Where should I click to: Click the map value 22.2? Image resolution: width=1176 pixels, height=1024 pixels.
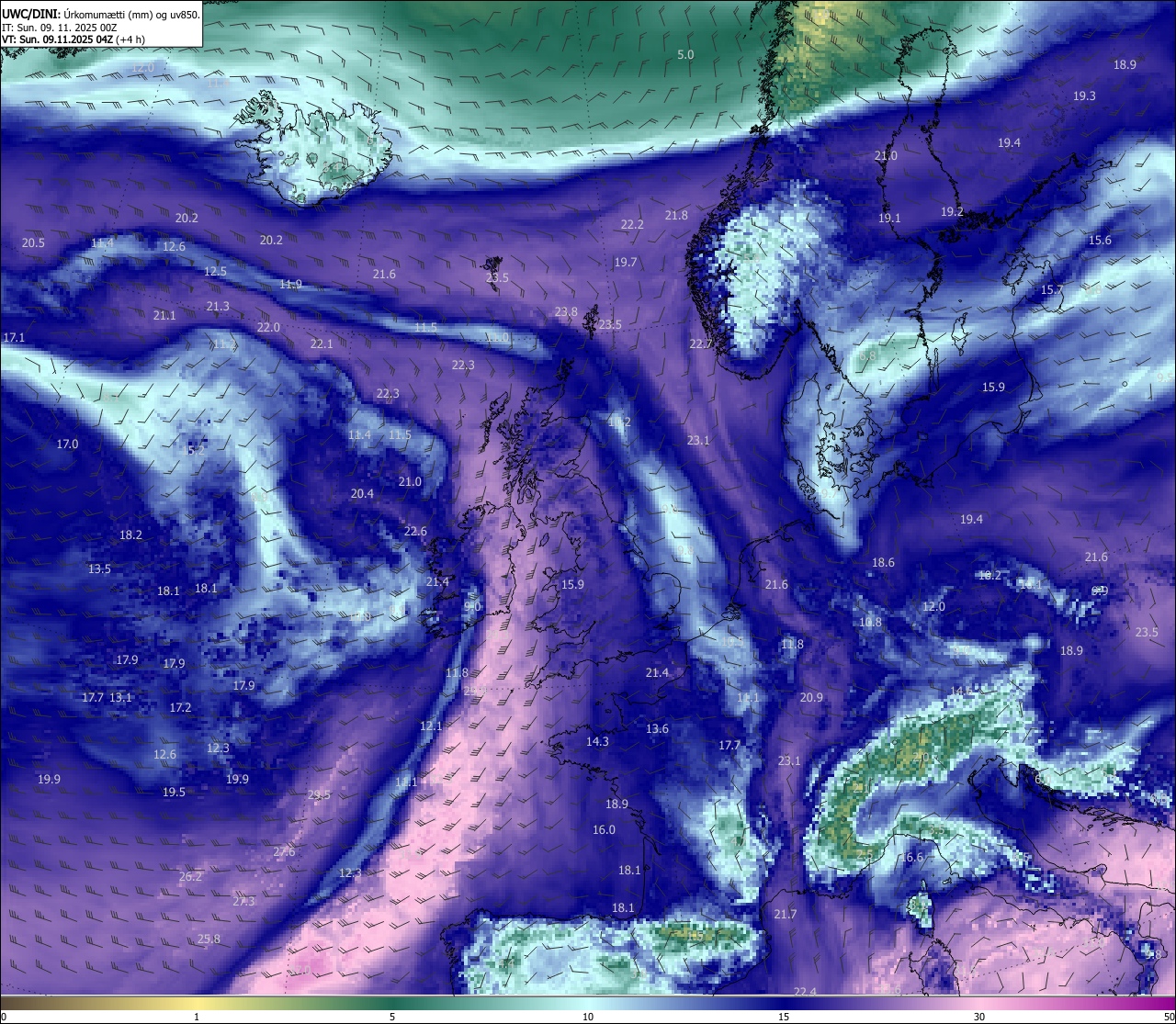[x=632, y=224]
